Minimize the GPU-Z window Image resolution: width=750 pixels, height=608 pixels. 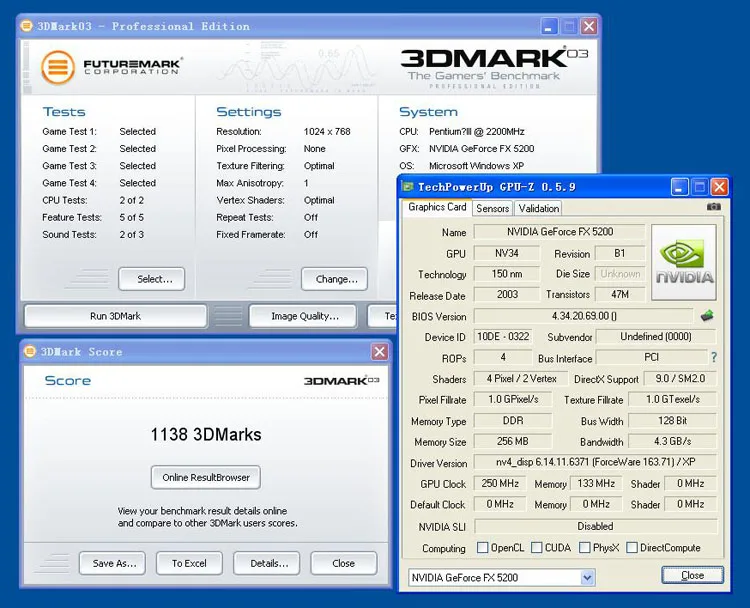(680, 187)
